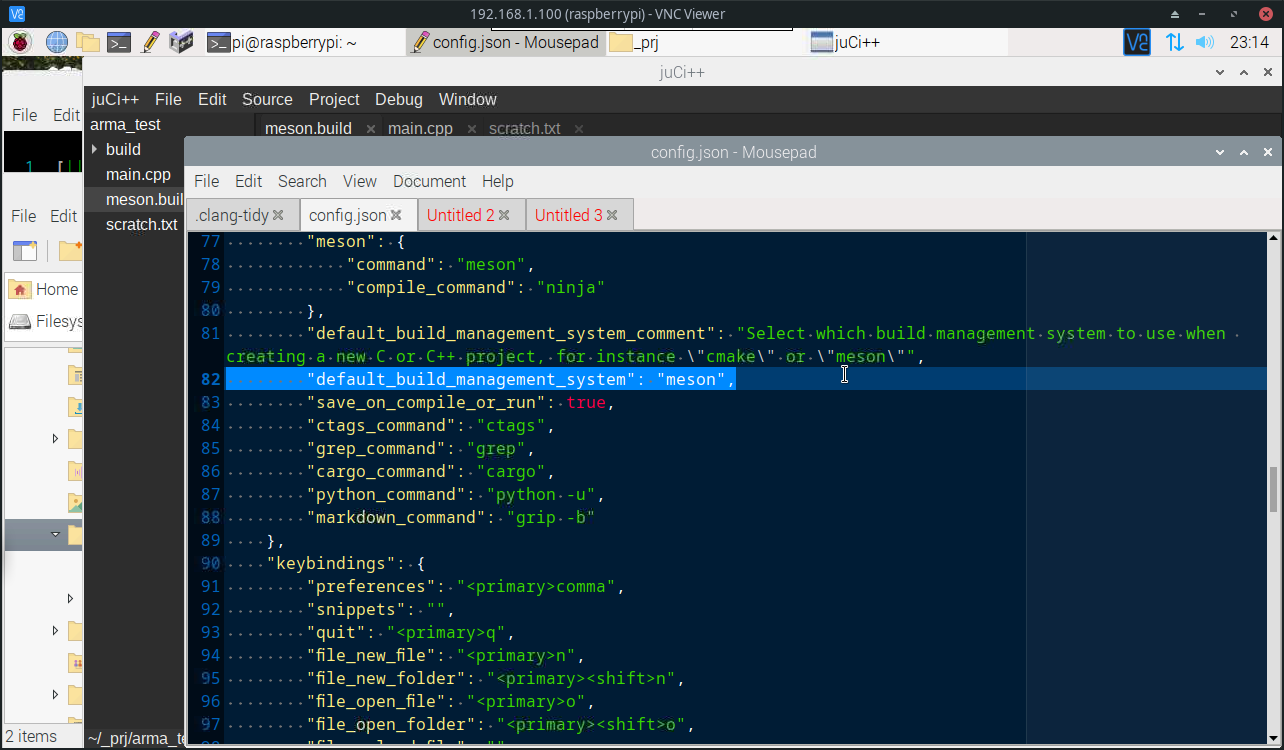Open Mousepad Document menu
The height and width of the screenshot is (750, 1284).
(x=429, y=181)
